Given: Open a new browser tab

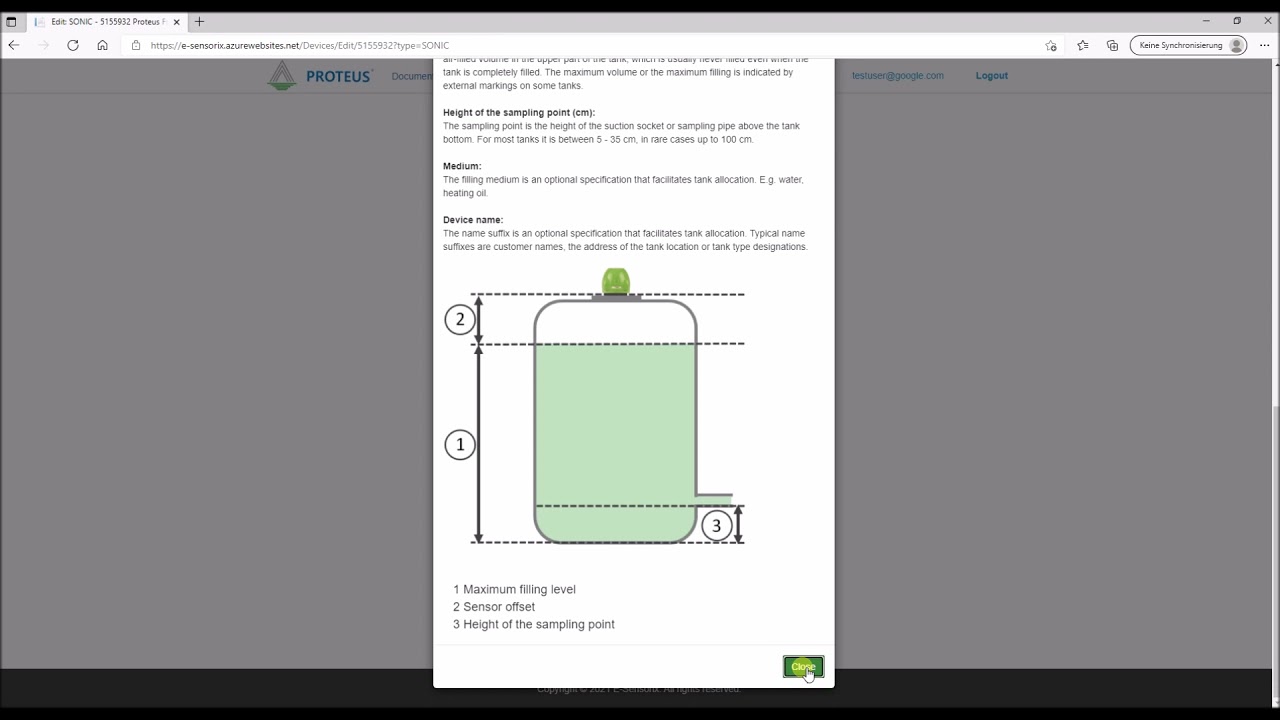Looking at the screenshot, I should coord(199,21).
